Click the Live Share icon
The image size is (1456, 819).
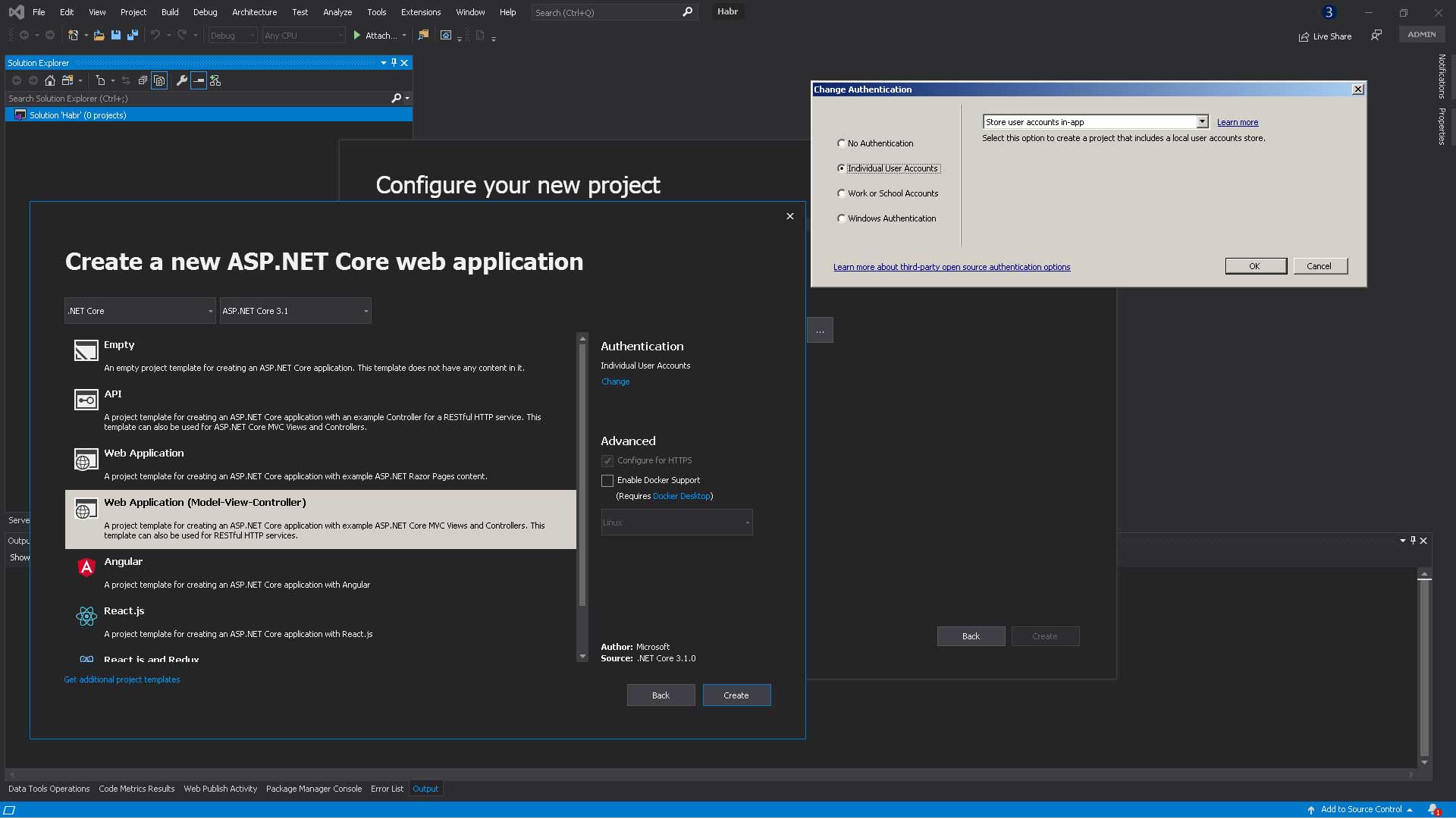pyautogui.click(x=1304, y=36)
